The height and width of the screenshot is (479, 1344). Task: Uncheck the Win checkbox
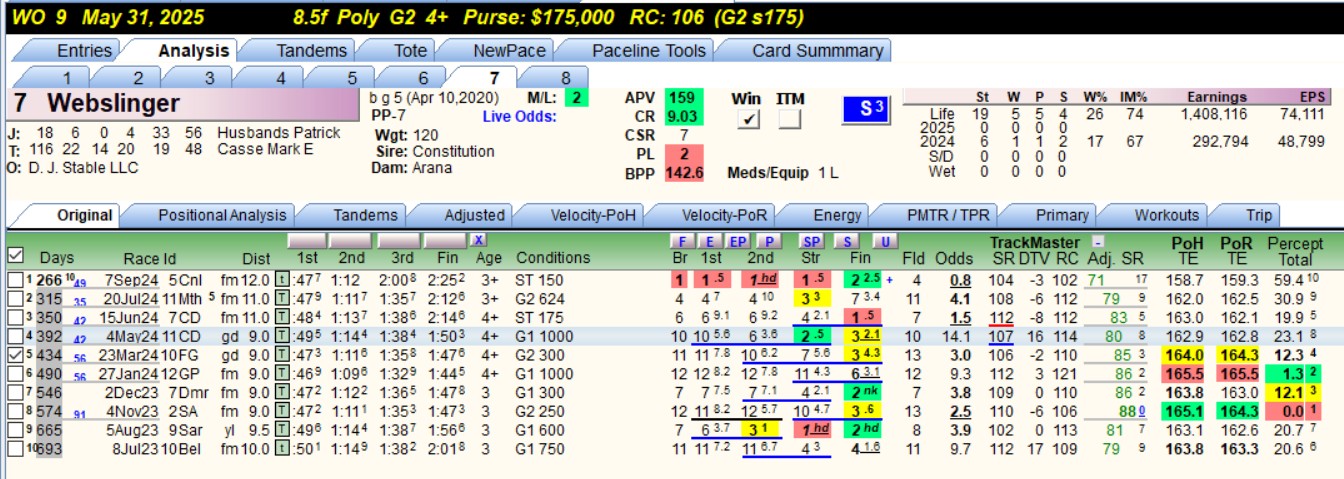click(x=748, y=119)
